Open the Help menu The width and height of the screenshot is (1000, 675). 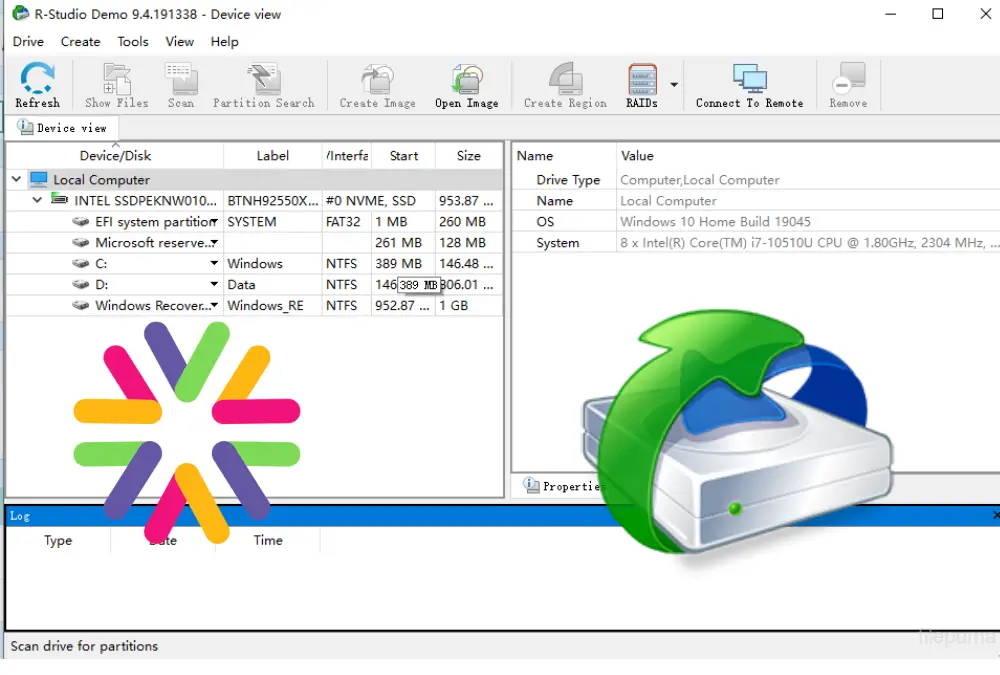[x=224, y=41]
